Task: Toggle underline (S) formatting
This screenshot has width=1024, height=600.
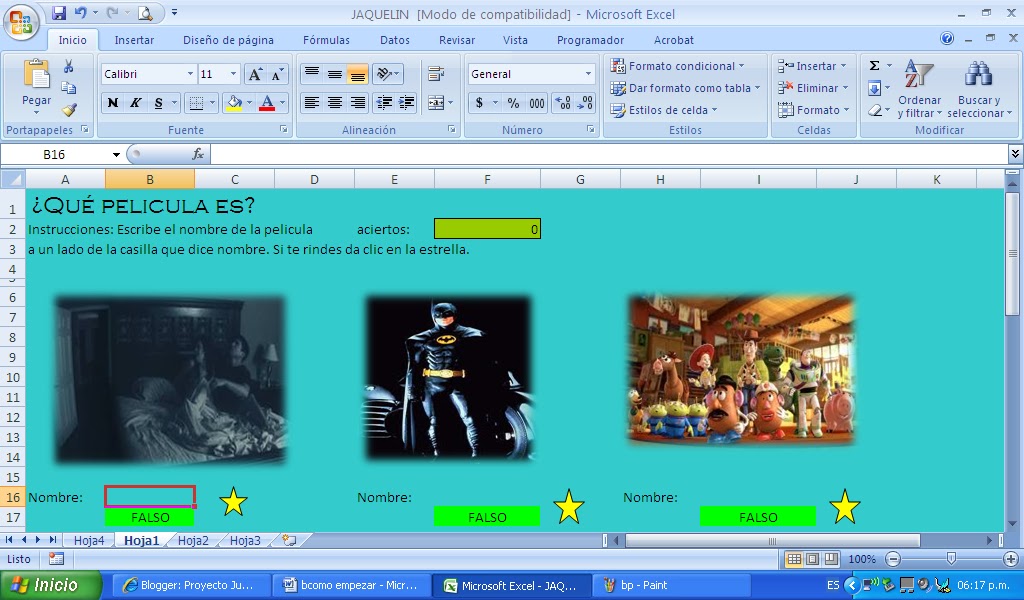Action: [x=158, y=102]
